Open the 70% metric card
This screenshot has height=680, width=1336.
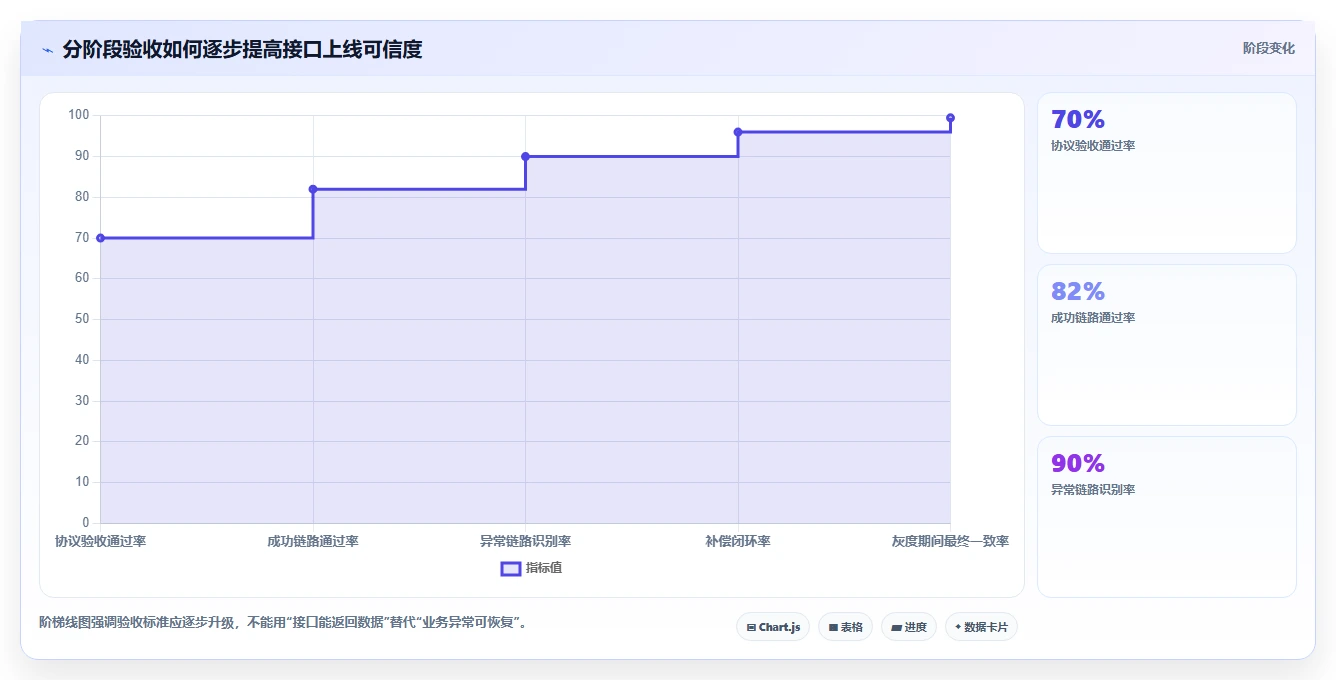[x=1167, y=173]
